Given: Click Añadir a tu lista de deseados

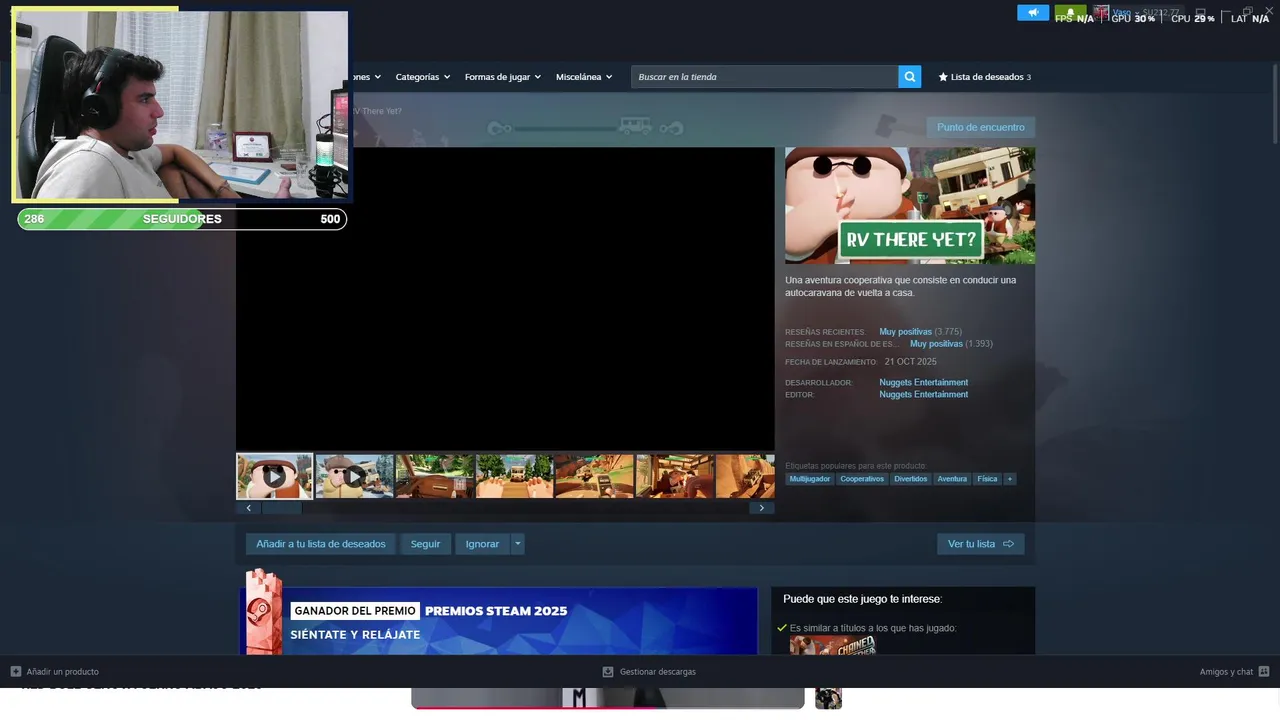Looking at the screenshot, I should [x=321, y=544].
